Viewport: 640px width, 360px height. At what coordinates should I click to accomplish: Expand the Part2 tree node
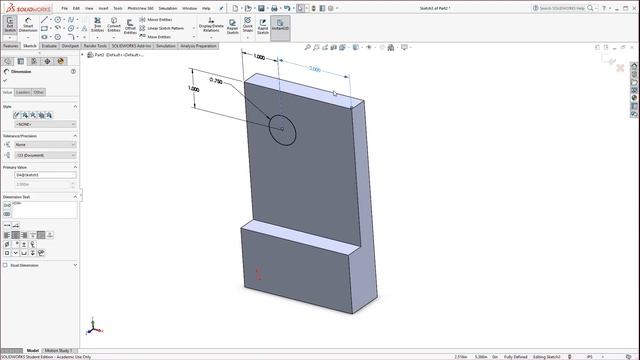[x=82, y=55]
